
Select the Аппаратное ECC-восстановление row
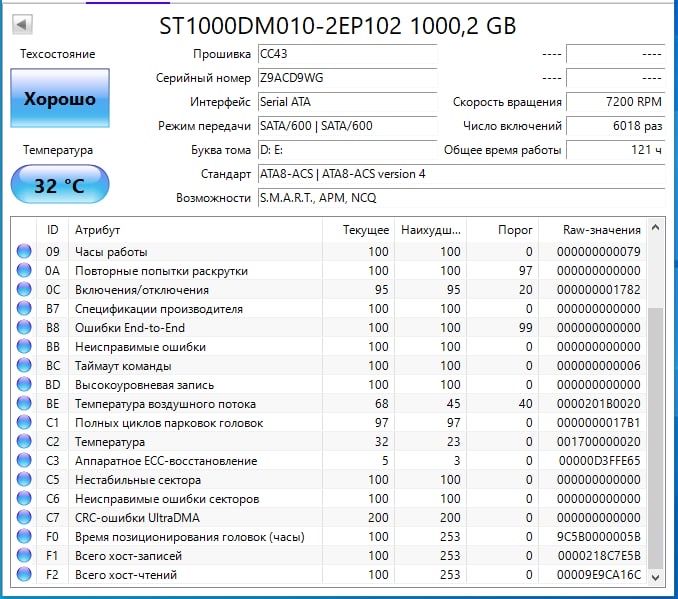(329, 461)
